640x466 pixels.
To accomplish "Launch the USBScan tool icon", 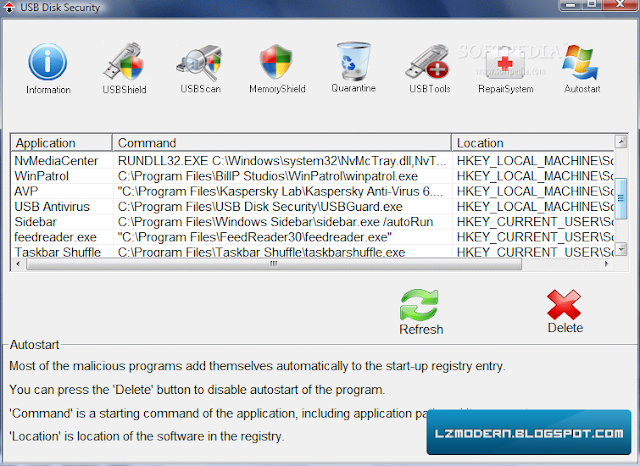I will 200,62.
